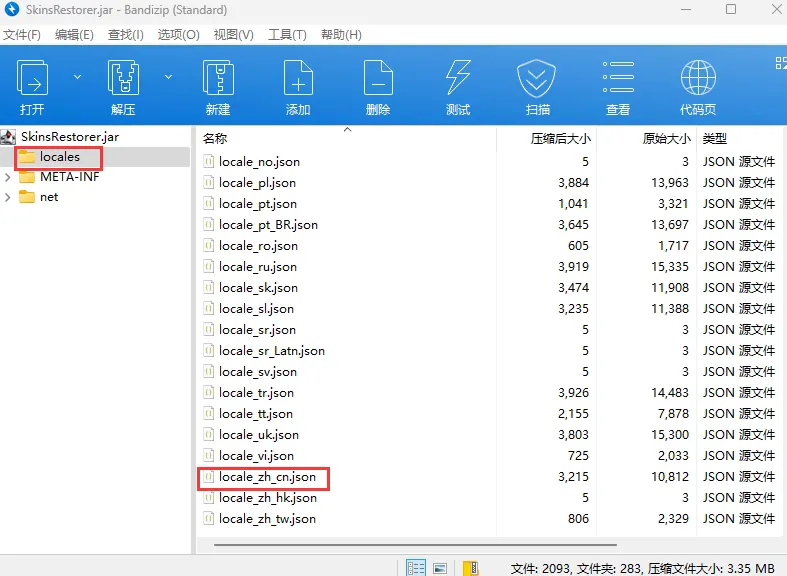Click the Open (打开) toolbar icon
This screenshot has height=576, width=787.
[x=32, y=80]
